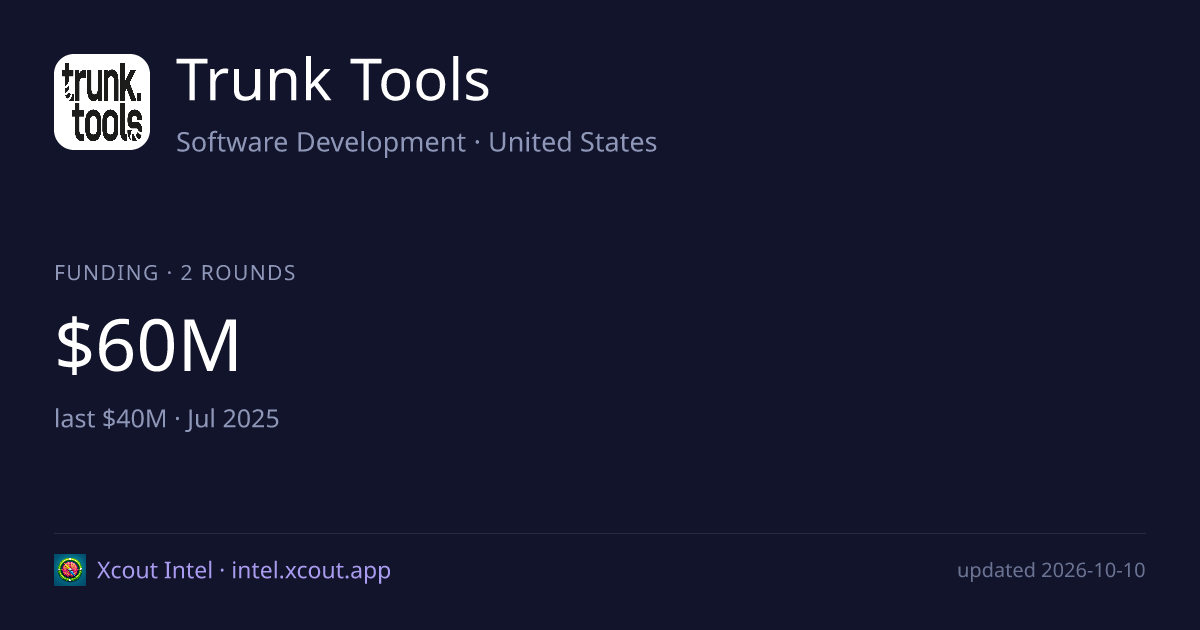Click the 'updated 2026-10-10' timestamp
The height and width of the screenshot is (630, 1200).
pyautogui.click(x=1051, y=571)
